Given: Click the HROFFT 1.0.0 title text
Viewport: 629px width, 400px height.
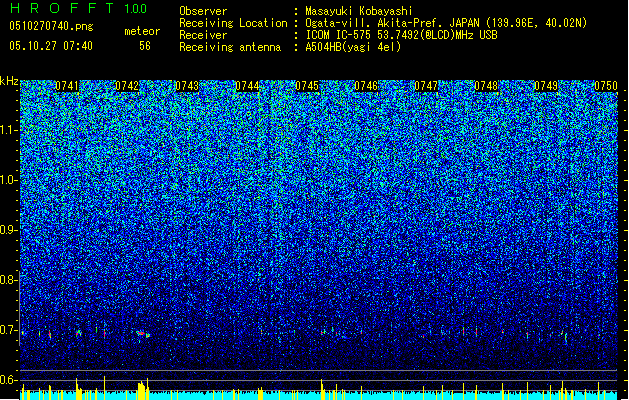Looking at the screenshot, I should coord(78,8).
